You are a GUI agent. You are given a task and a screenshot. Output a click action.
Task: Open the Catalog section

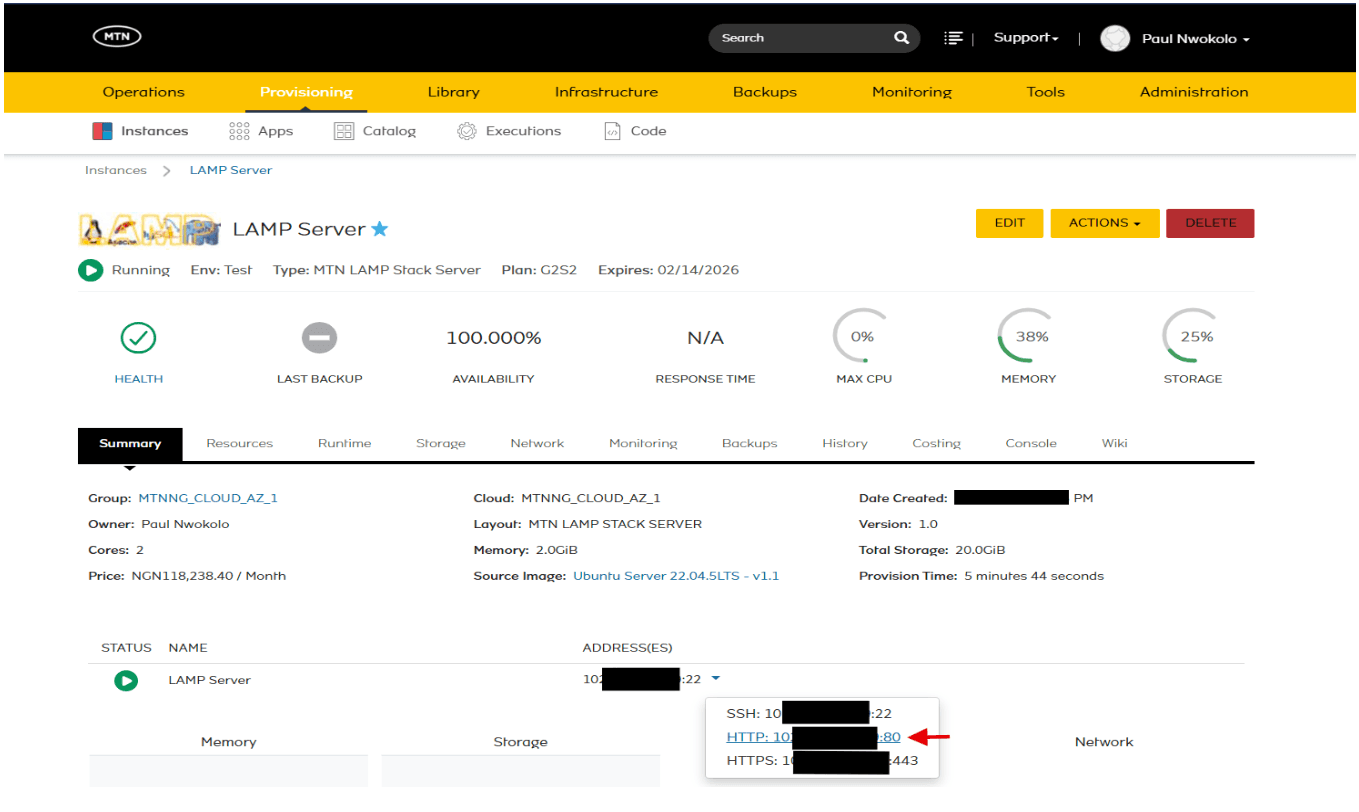[375, 131]
